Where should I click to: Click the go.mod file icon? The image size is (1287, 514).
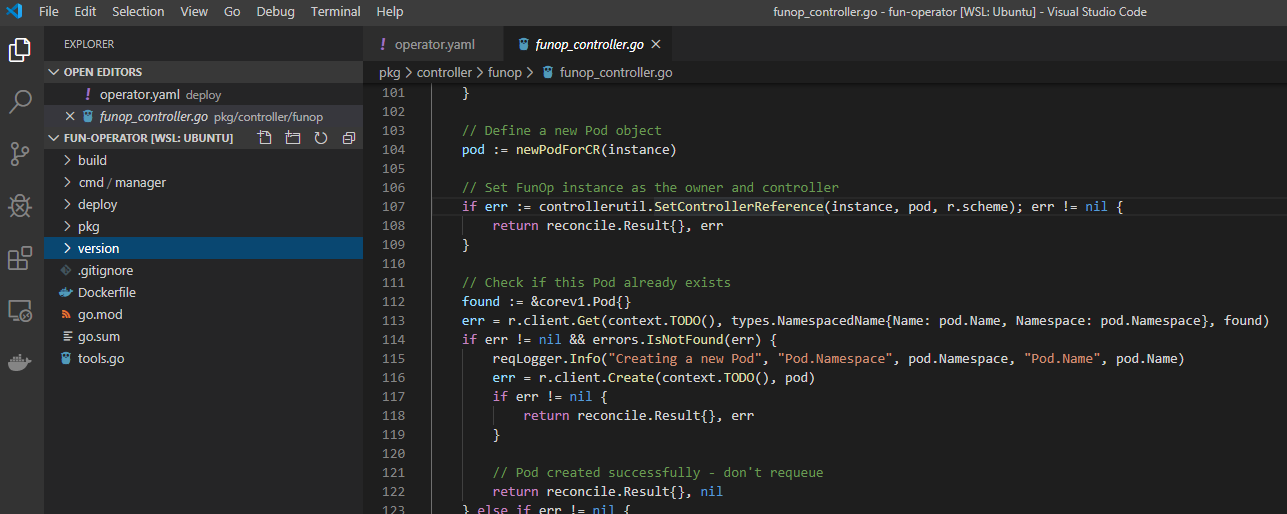(67, 315)
